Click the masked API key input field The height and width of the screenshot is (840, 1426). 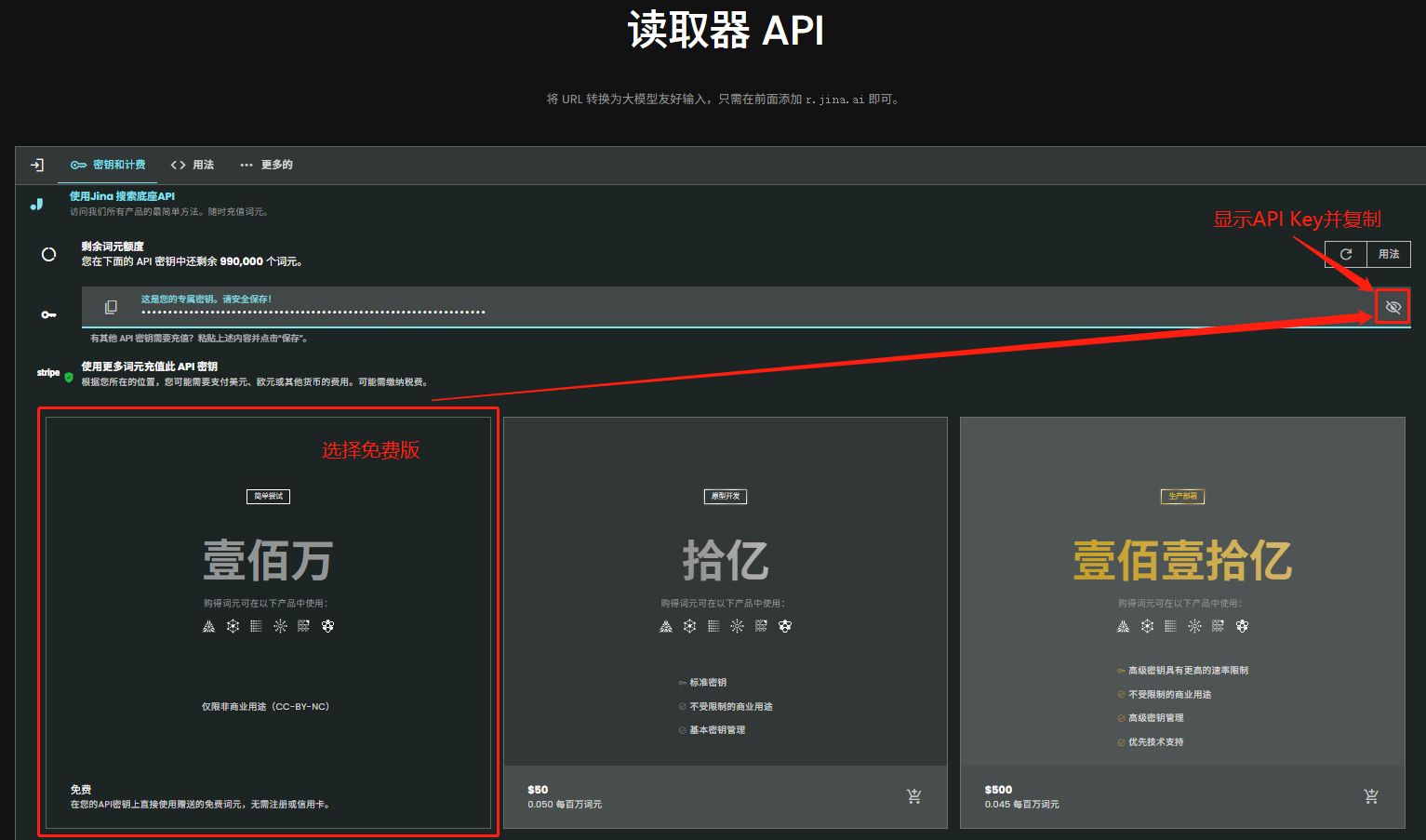coord(746,307)
